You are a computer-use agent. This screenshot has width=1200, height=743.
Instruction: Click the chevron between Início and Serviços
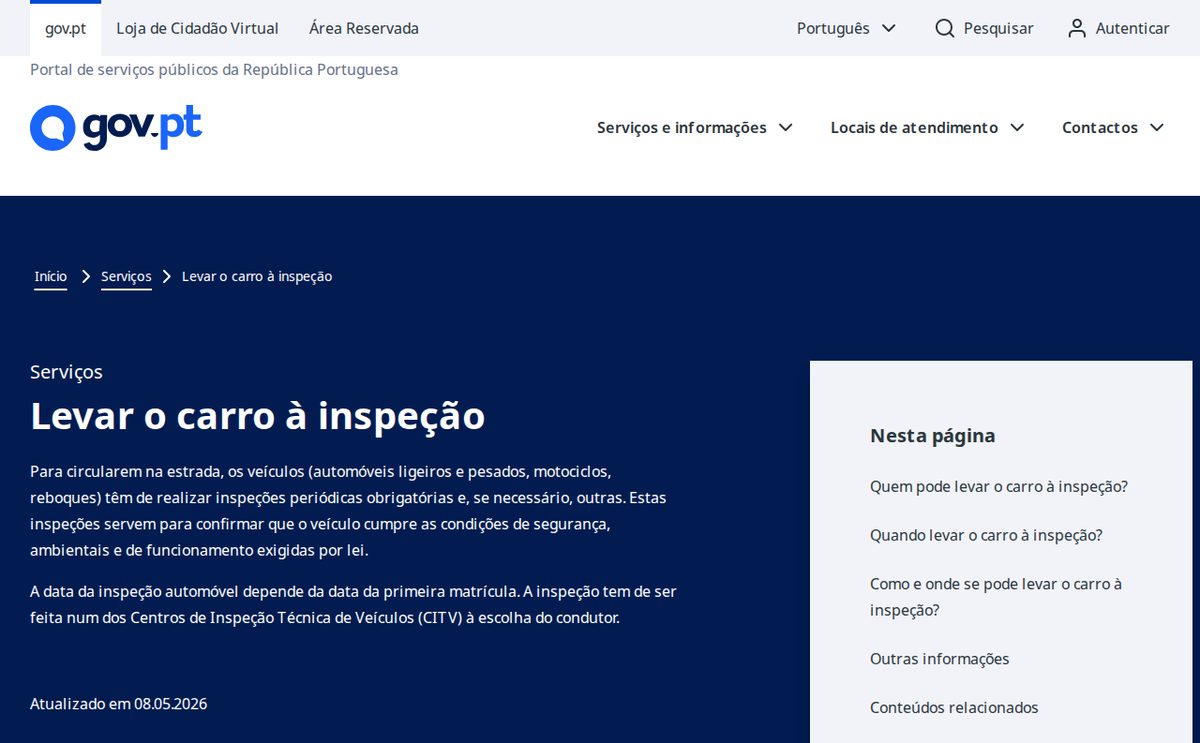click(86, 277)
